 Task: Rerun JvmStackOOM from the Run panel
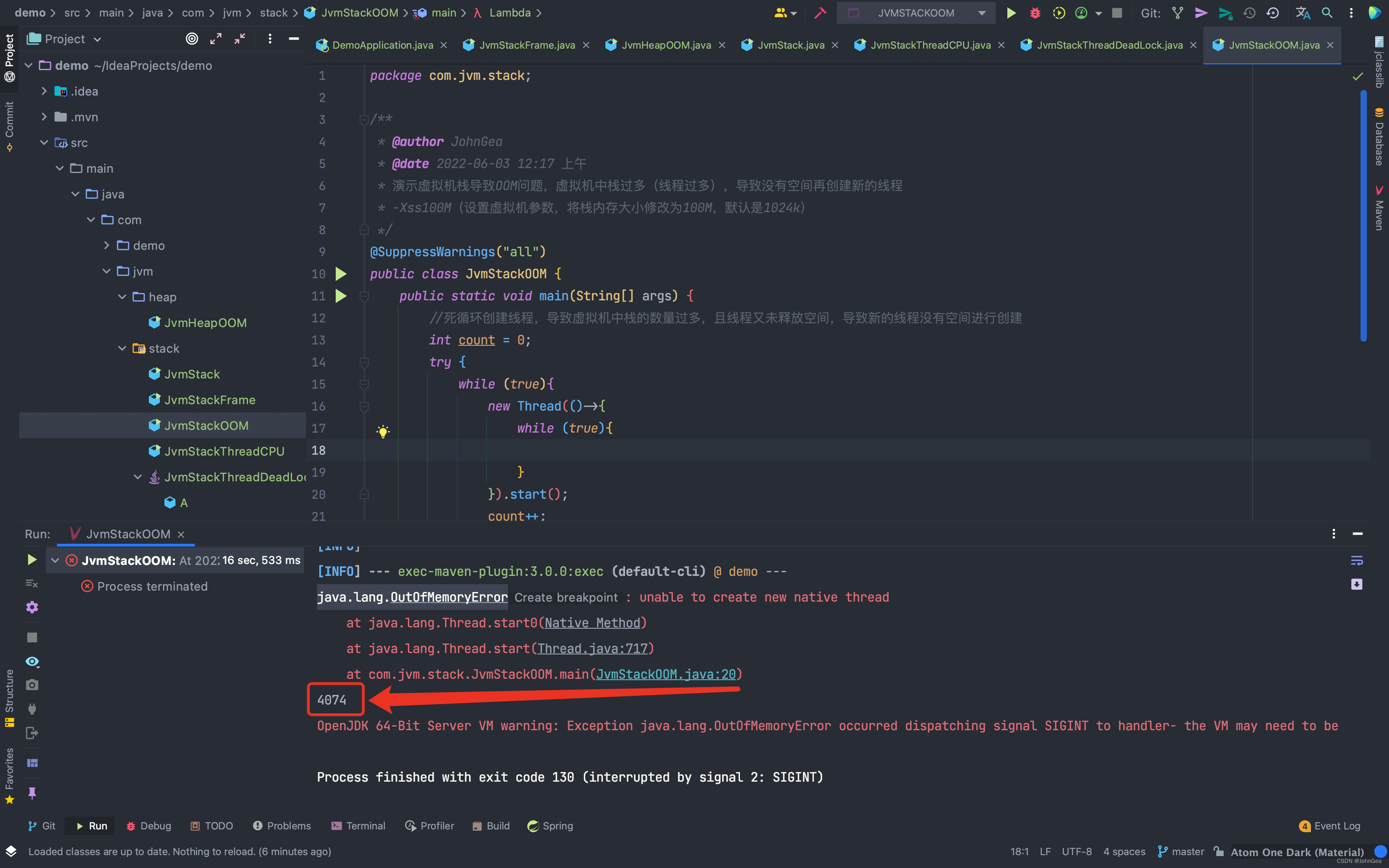point(32,559)
